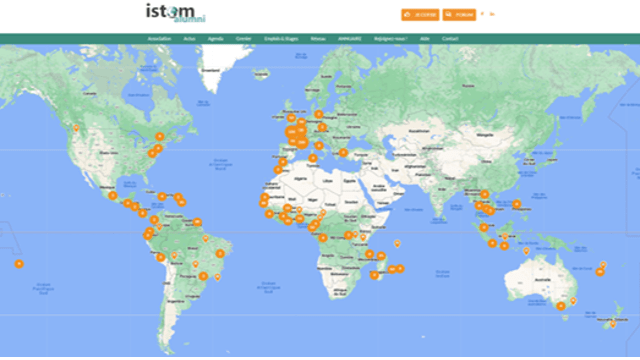Go to the Agenda menu item

216,39
